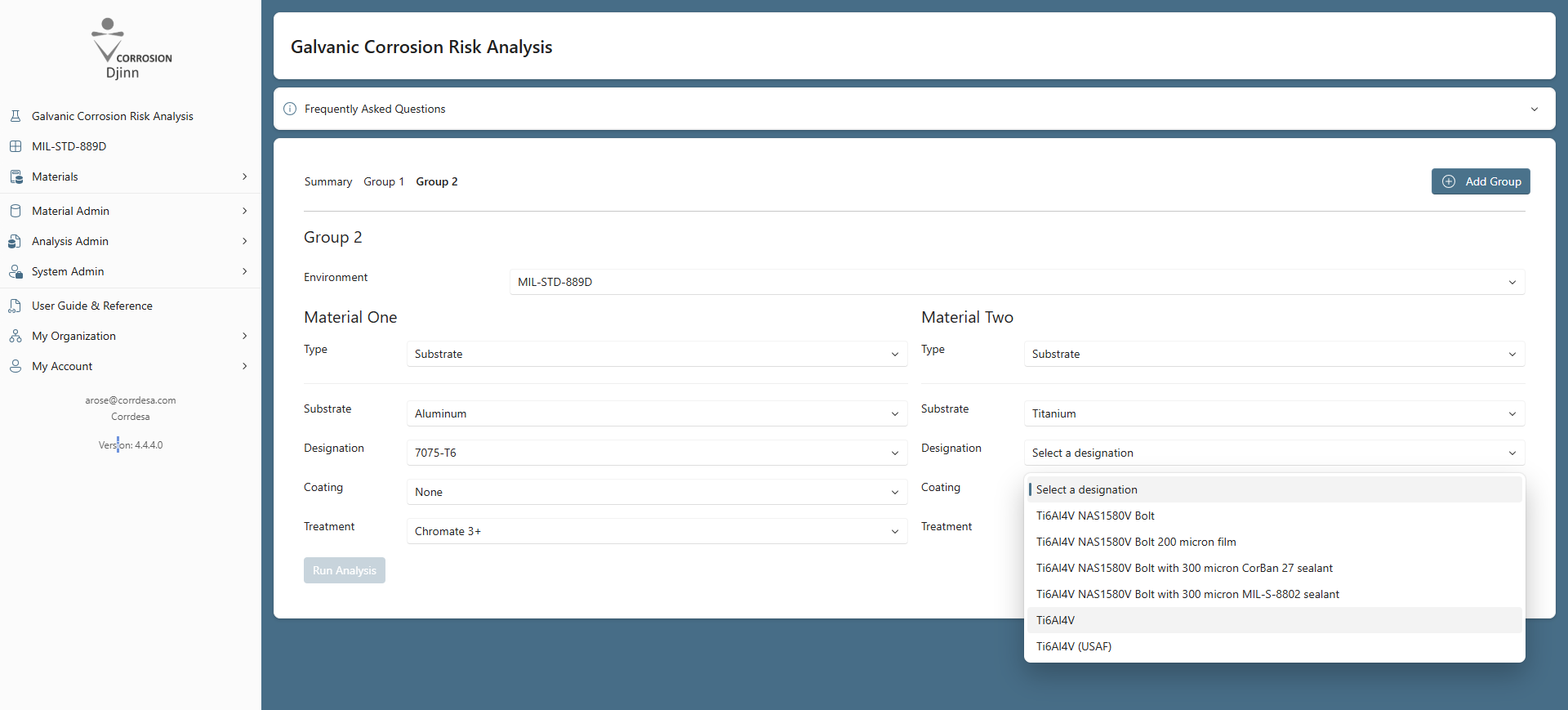Open the Environment dropdown
1568x710 pixels.
pos(1016,282)
